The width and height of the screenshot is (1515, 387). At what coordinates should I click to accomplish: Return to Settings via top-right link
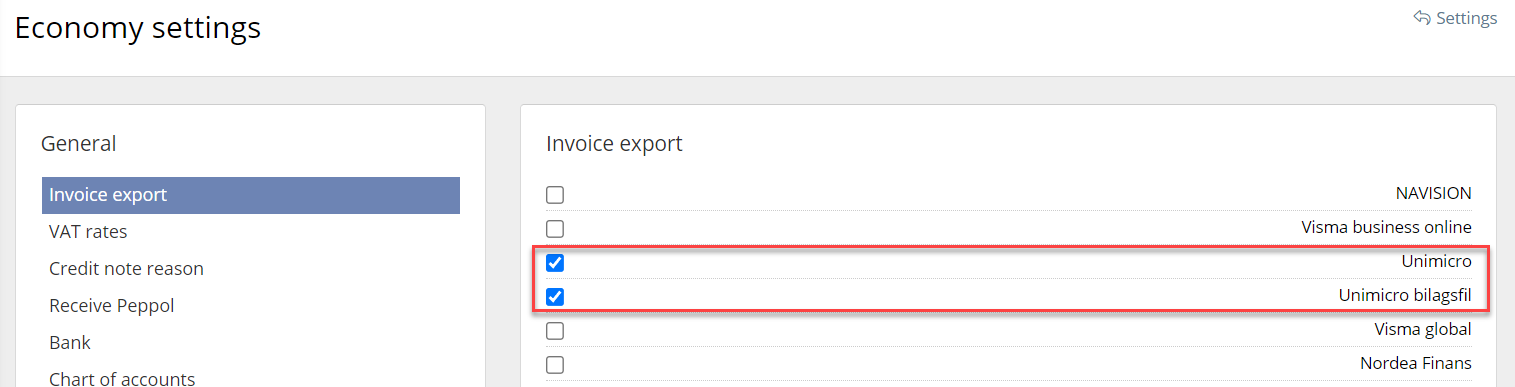point(1455,18)
